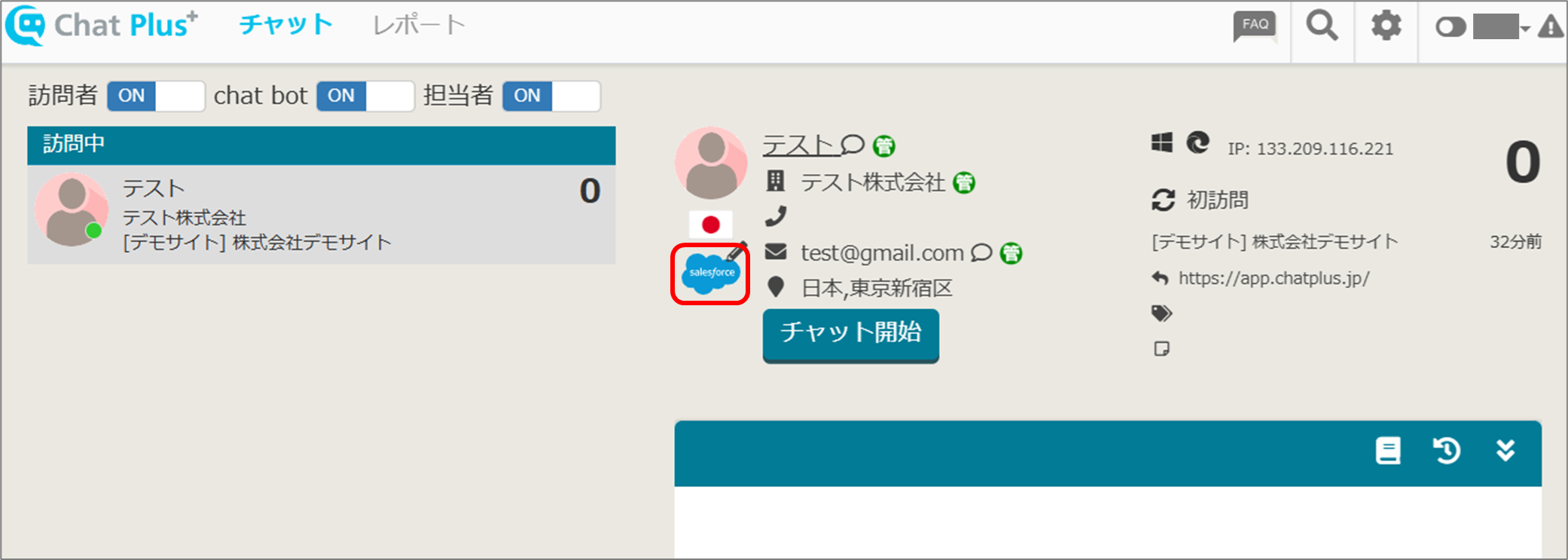Viewport: 1568px width, 560px height.
Task: Click the search magnifier icon
Action: tap(1322, 26)
